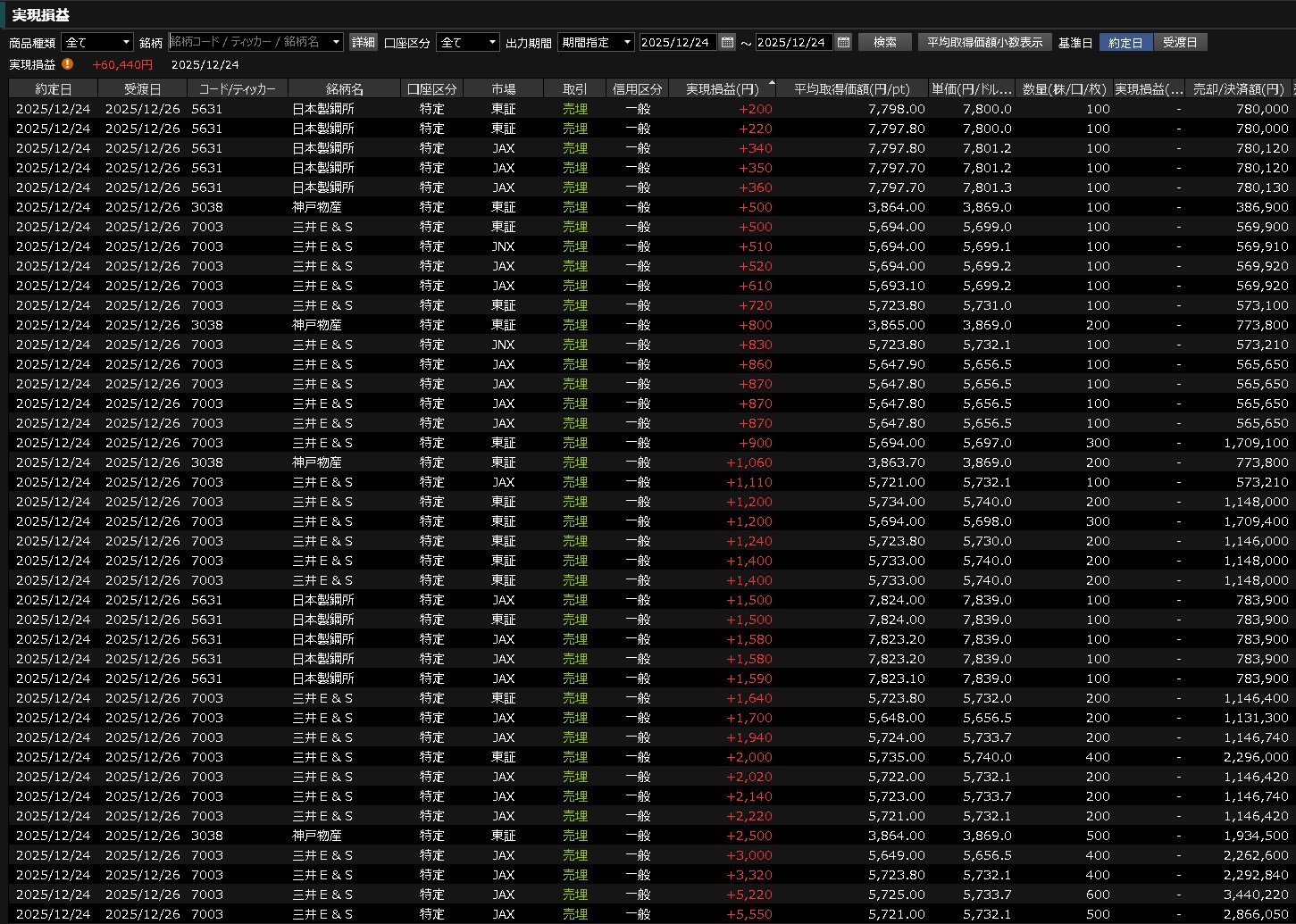Click the orange warning icon beside 実現損益
1296x924 pixels.
(x=68, y=64)
